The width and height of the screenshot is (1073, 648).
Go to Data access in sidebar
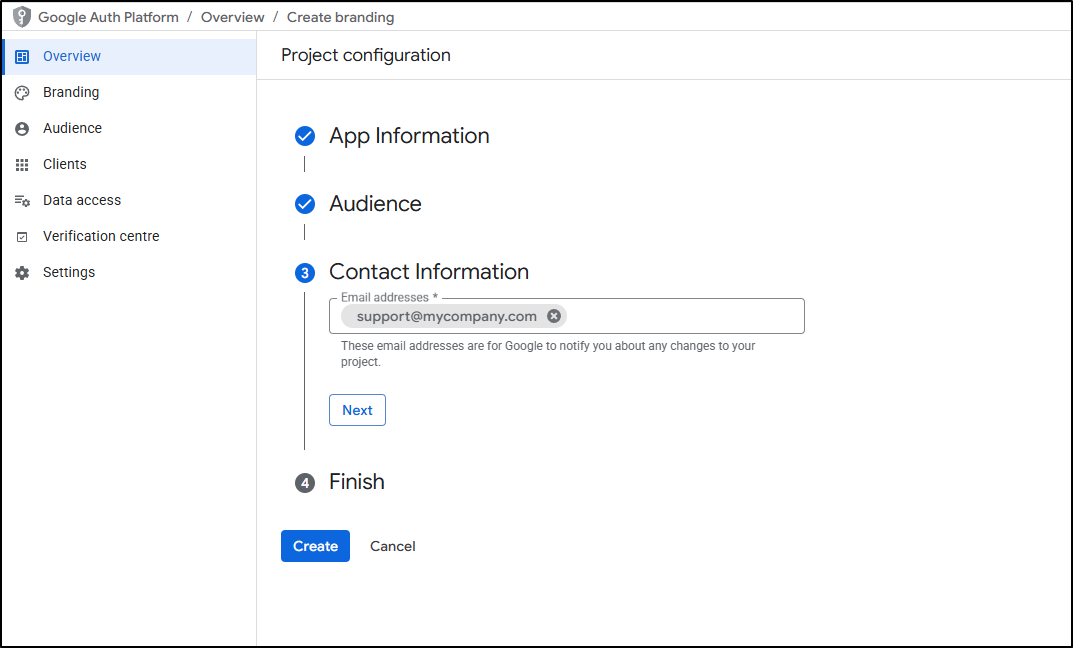82,201
